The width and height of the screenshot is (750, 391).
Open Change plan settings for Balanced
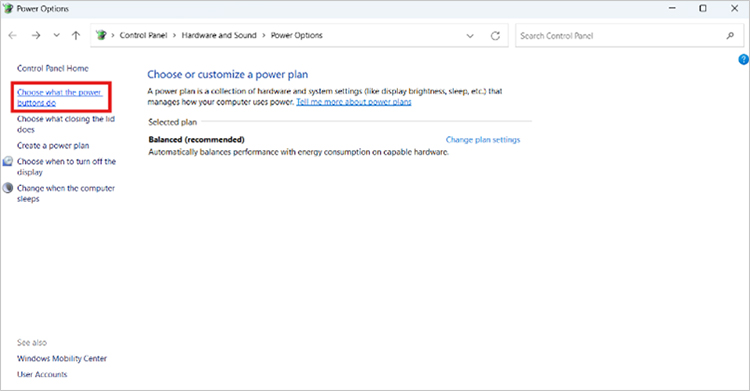coord(483,140)
